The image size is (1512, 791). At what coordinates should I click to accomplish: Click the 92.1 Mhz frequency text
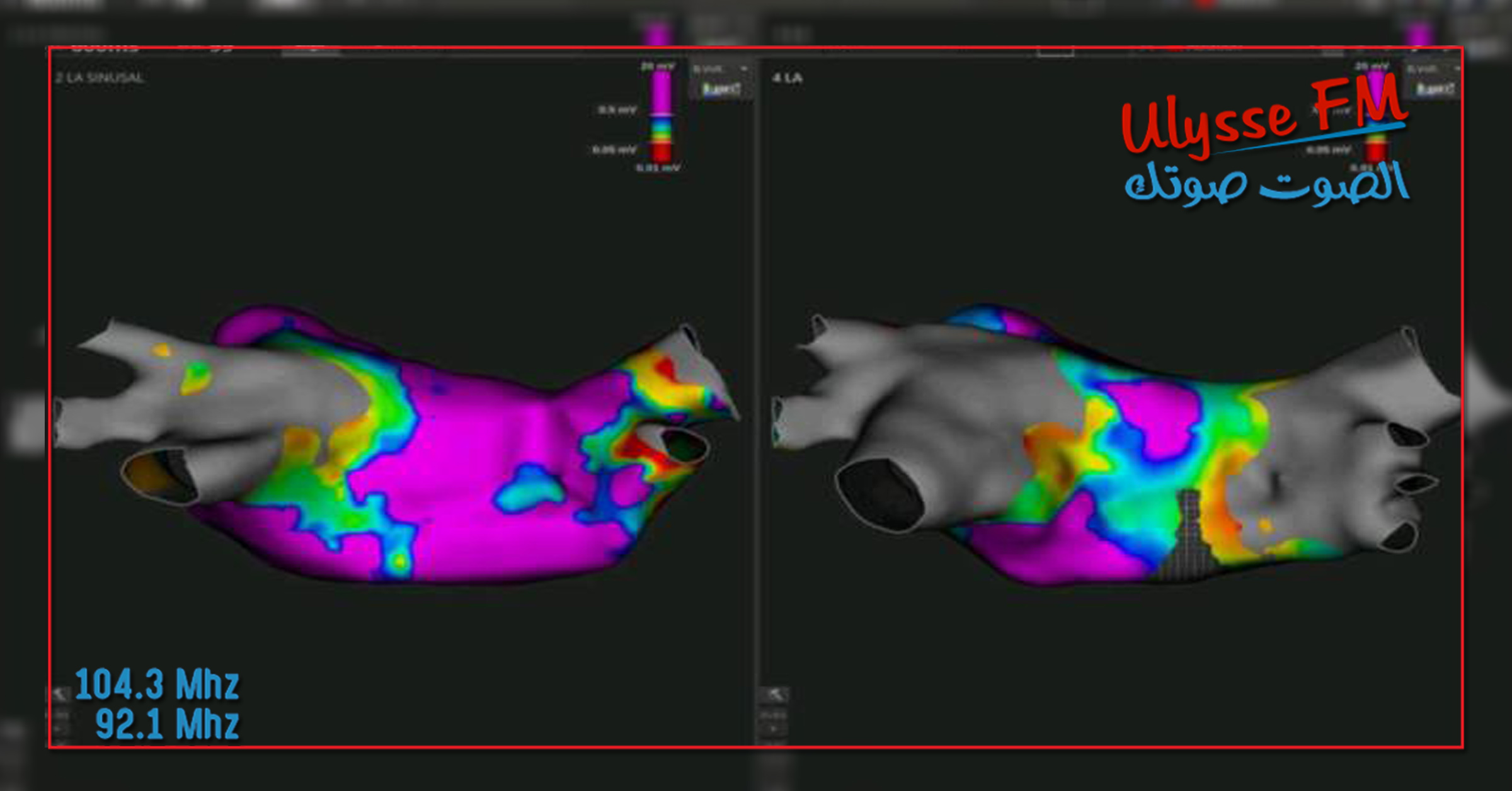tap(167, 725)
